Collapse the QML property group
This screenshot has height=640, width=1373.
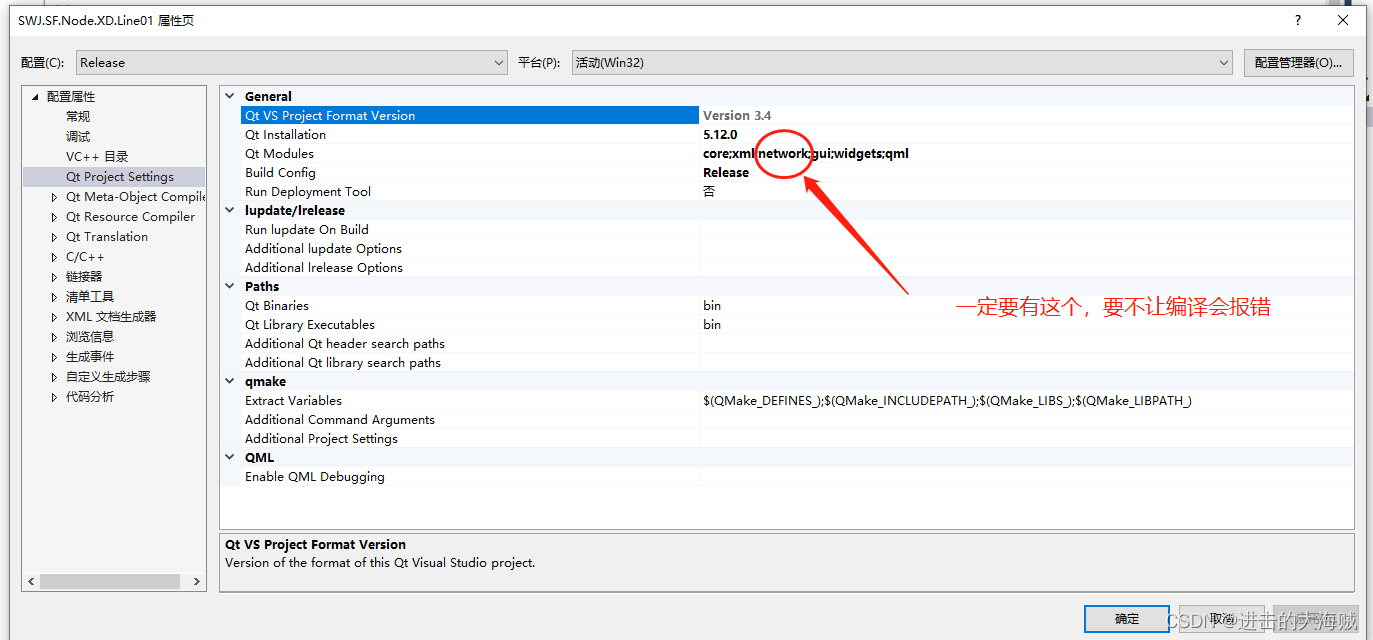coord(231,458)
